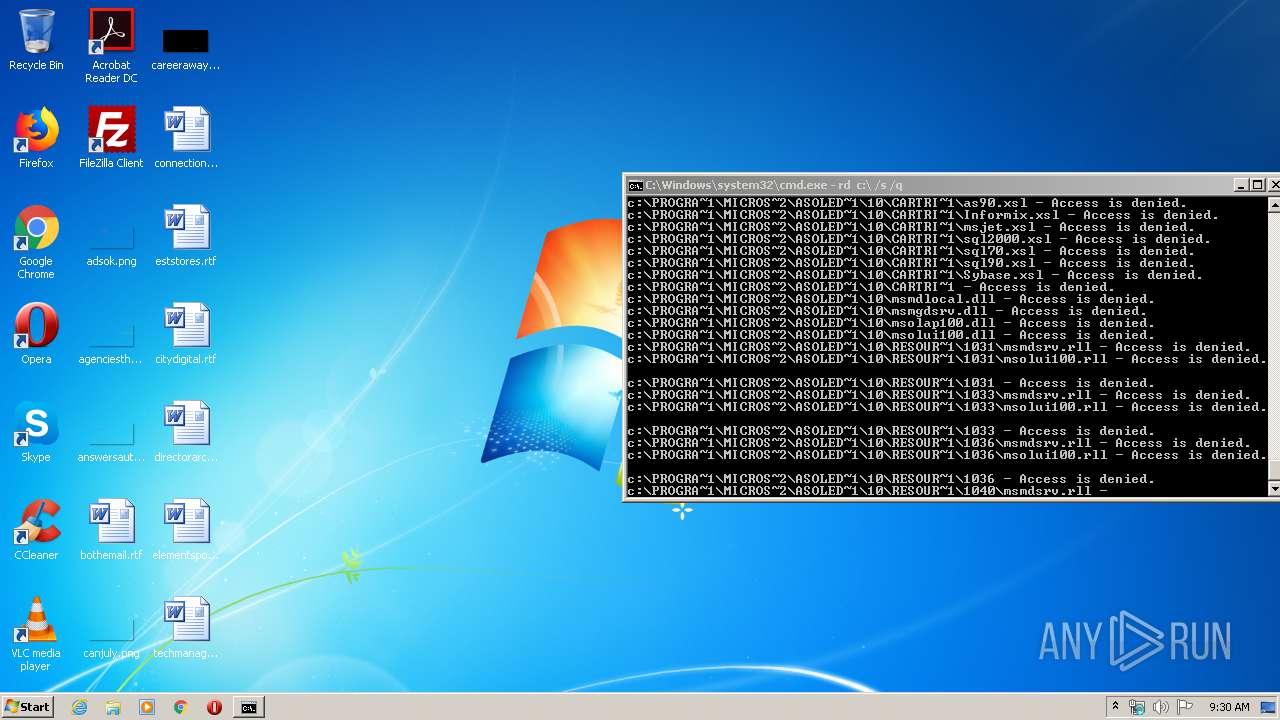Open Internet Explorer from the taskbar
Image resolution: width=1280 pixels, height=720 pixels.
(x=80, y=707)
